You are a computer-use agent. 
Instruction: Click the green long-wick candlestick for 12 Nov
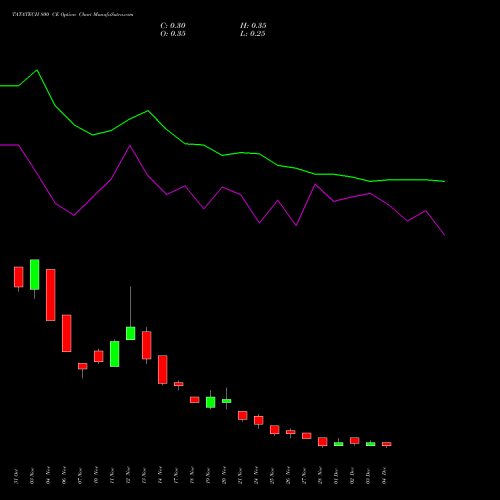(131, 333)
